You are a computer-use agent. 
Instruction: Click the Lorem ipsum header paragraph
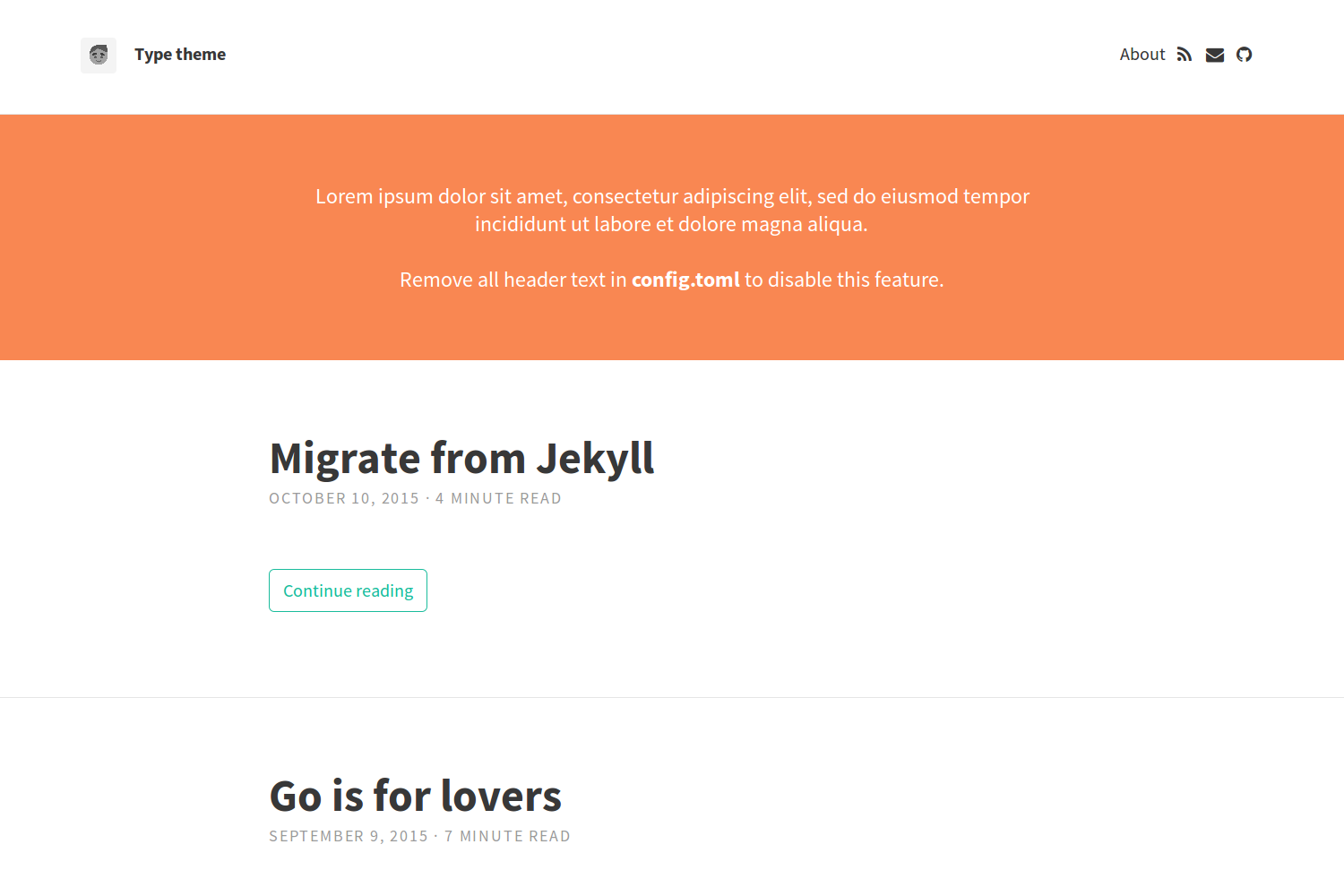(672, 210)
